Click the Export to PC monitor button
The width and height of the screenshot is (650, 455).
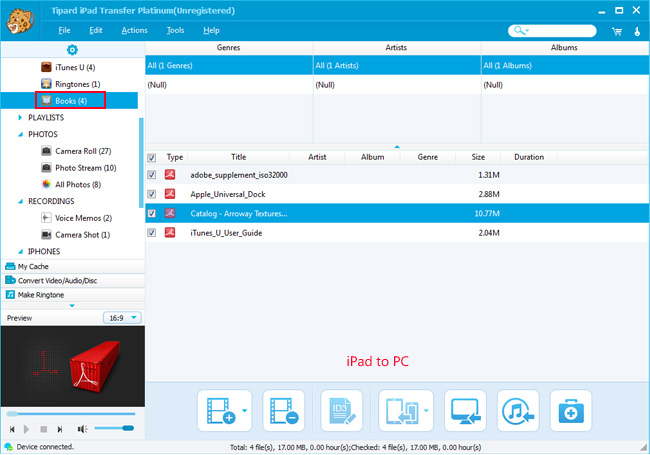point(465,411)
